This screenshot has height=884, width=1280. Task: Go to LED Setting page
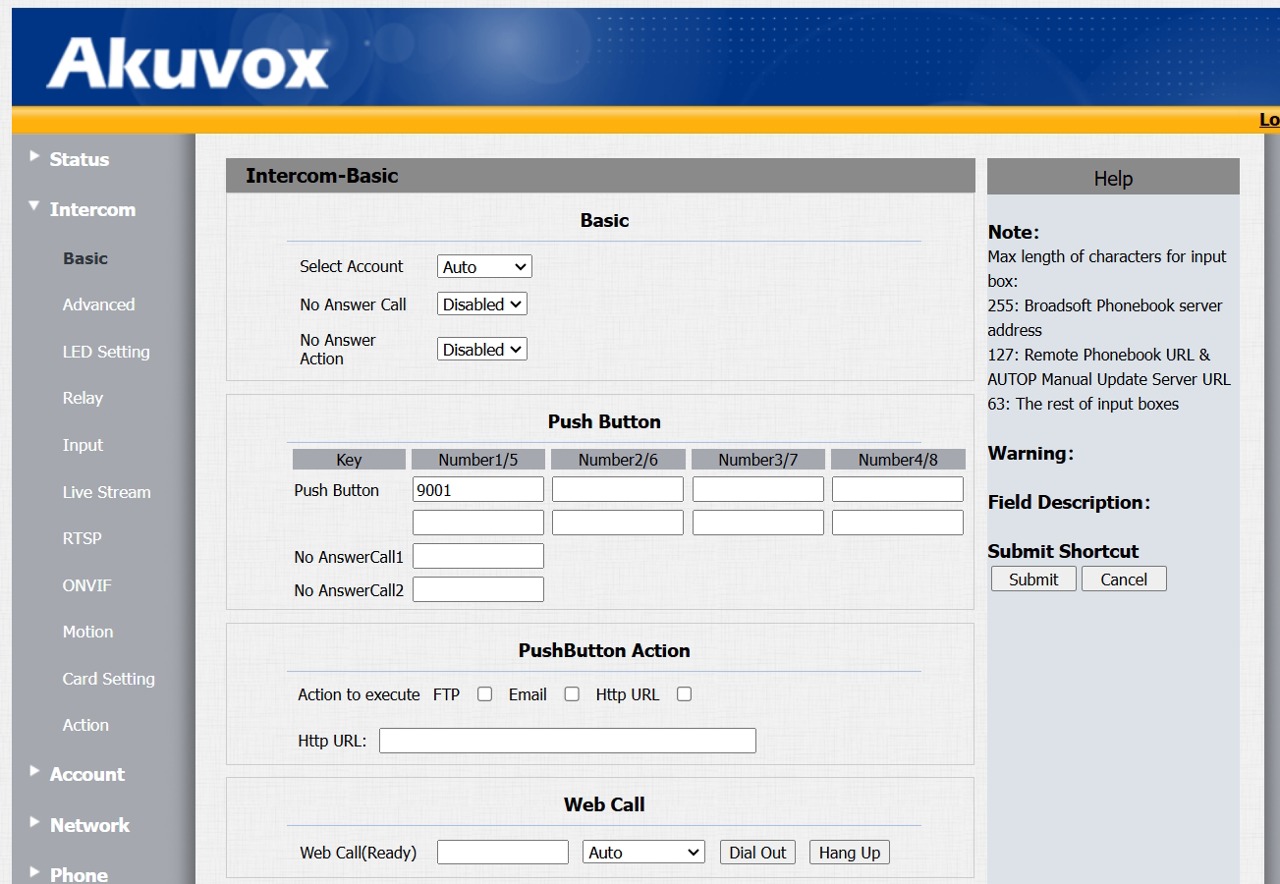(x=106, y=352)
